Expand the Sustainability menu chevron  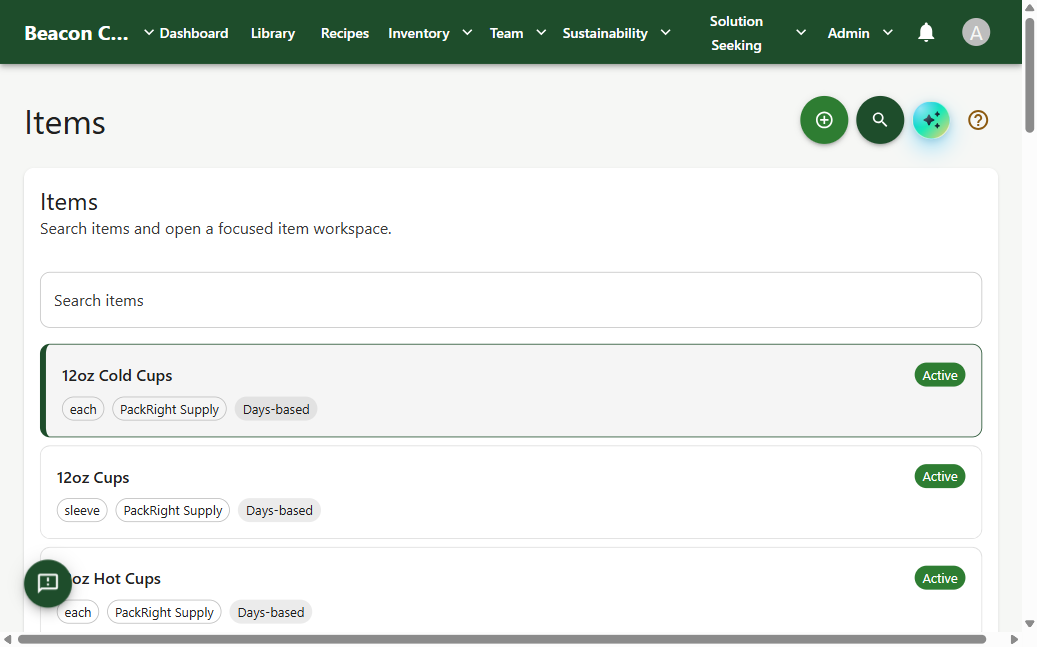pyautogui.click(x=665, y=32)
